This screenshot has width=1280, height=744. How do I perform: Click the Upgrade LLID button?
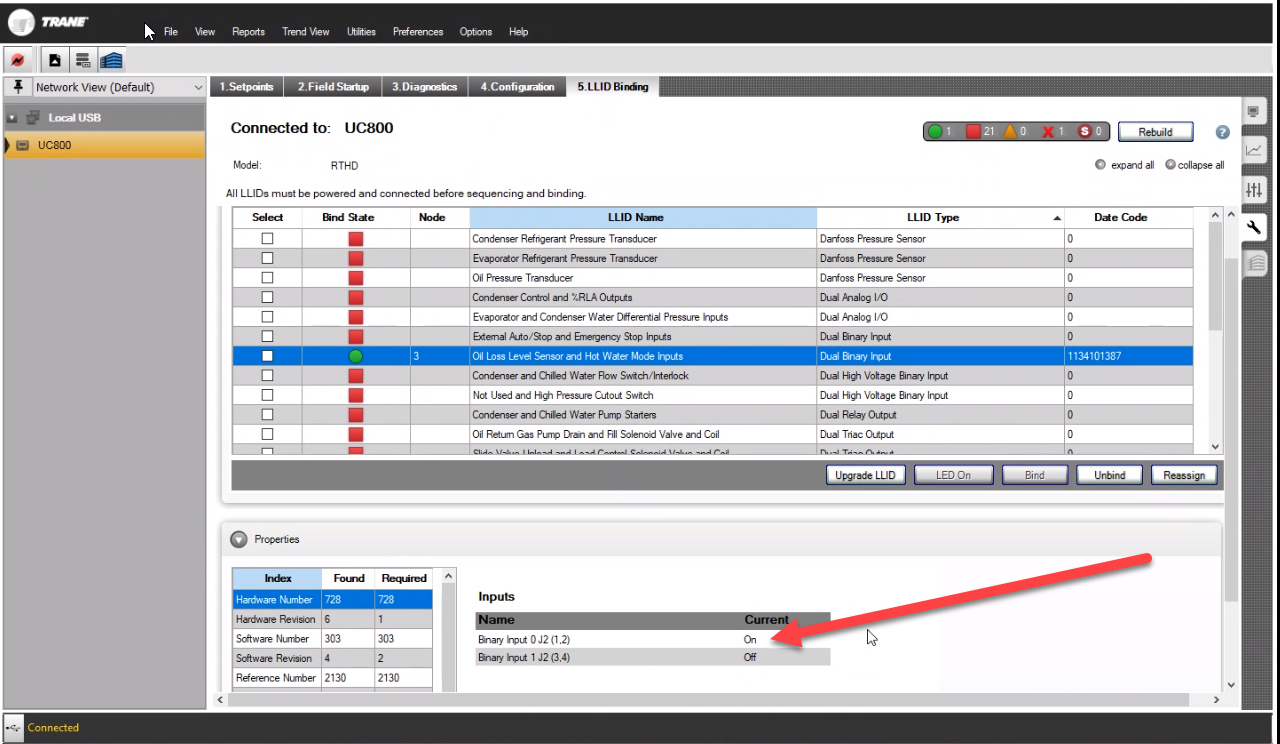[x=866, y=475]
